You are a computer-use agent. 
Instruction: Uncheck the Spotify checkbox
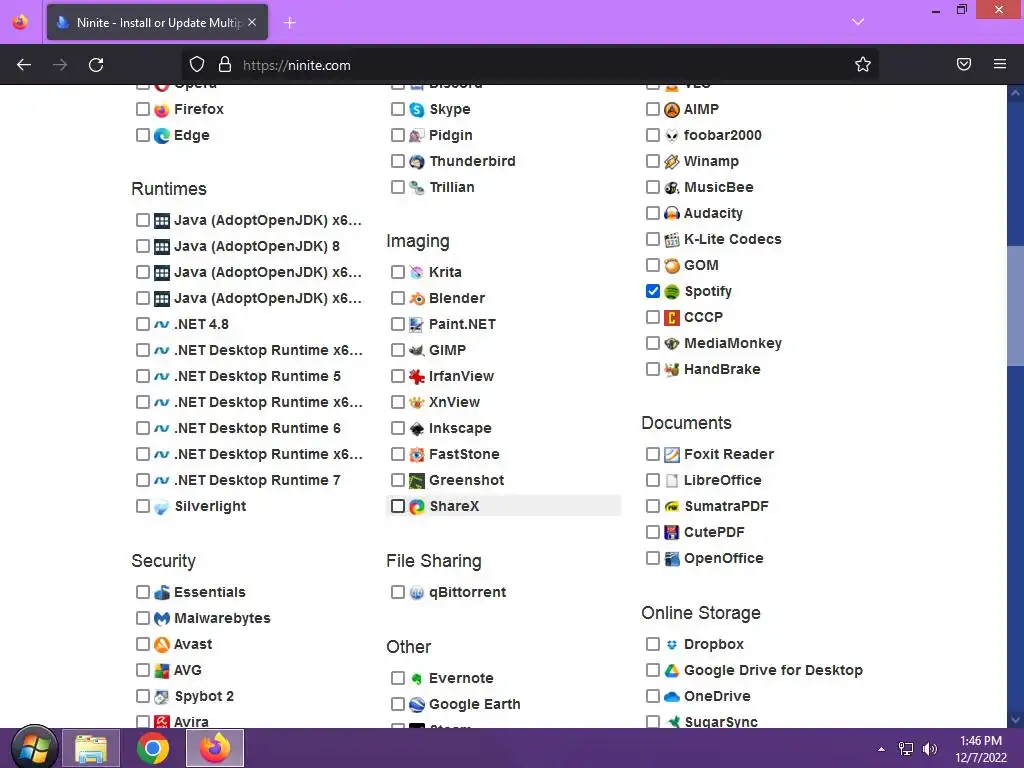652,291
